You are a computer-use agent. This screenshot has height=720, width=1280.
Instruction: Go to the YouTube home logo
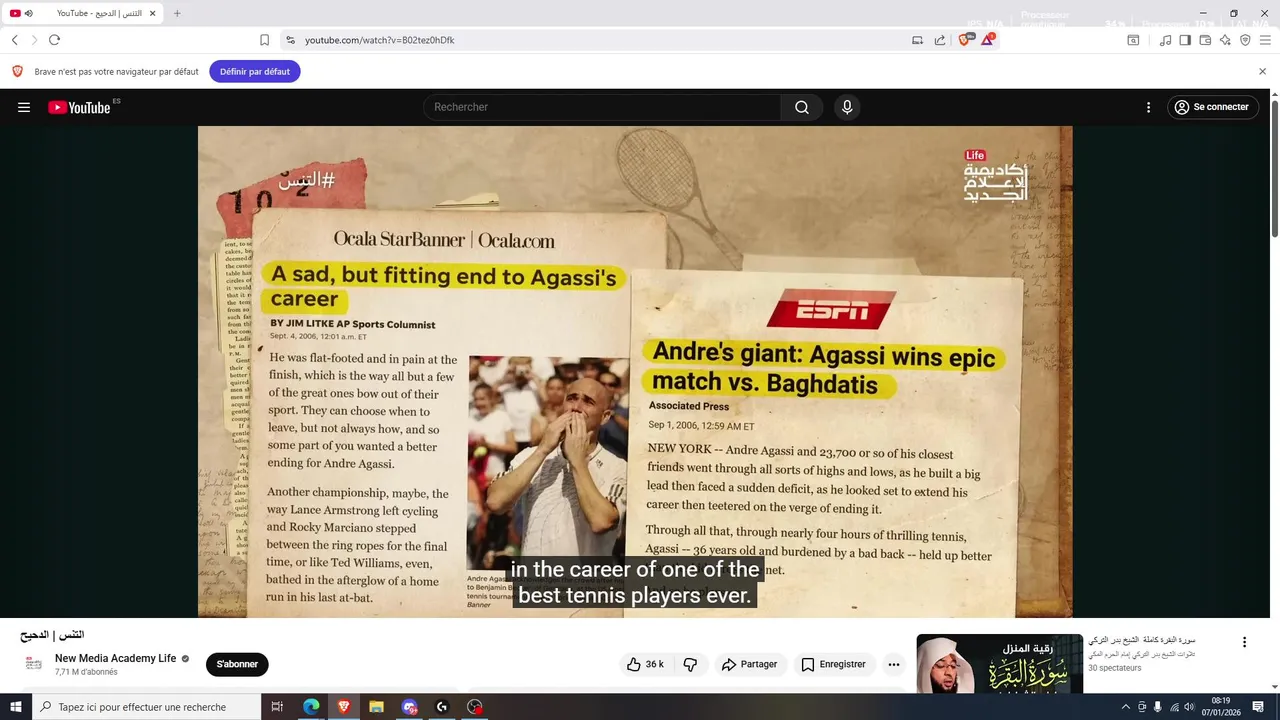pyautogui.click(x=79, y=107)
